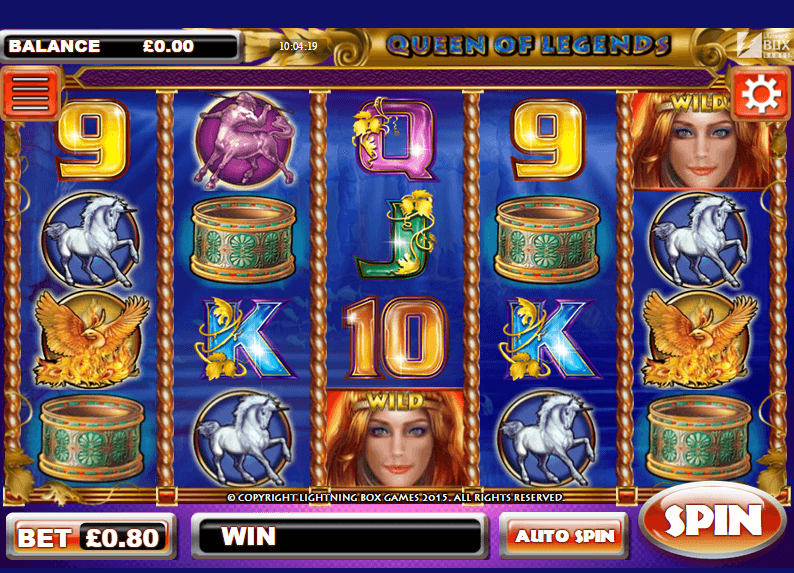The width and height of the screenshot is (794, 573).
Task: Click the BALANCE display
Action: (x=122, y=47)
